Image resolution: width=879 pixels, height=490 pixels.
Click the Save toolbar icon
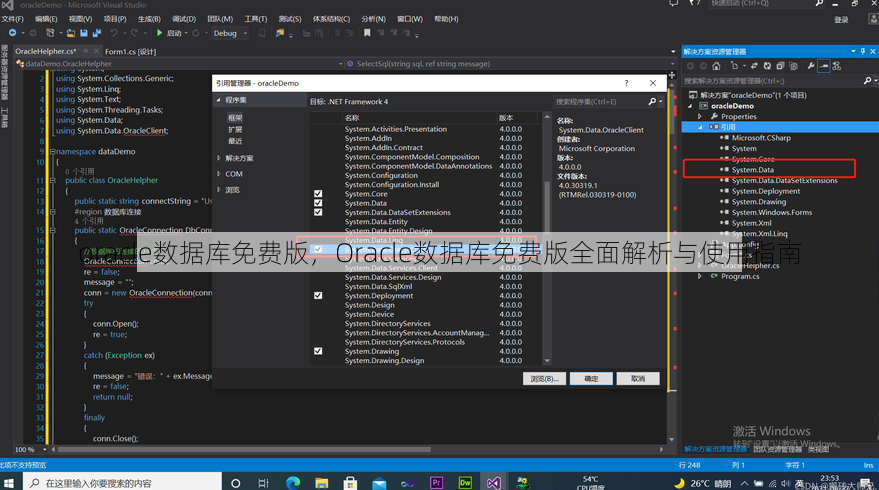point(84,33)
